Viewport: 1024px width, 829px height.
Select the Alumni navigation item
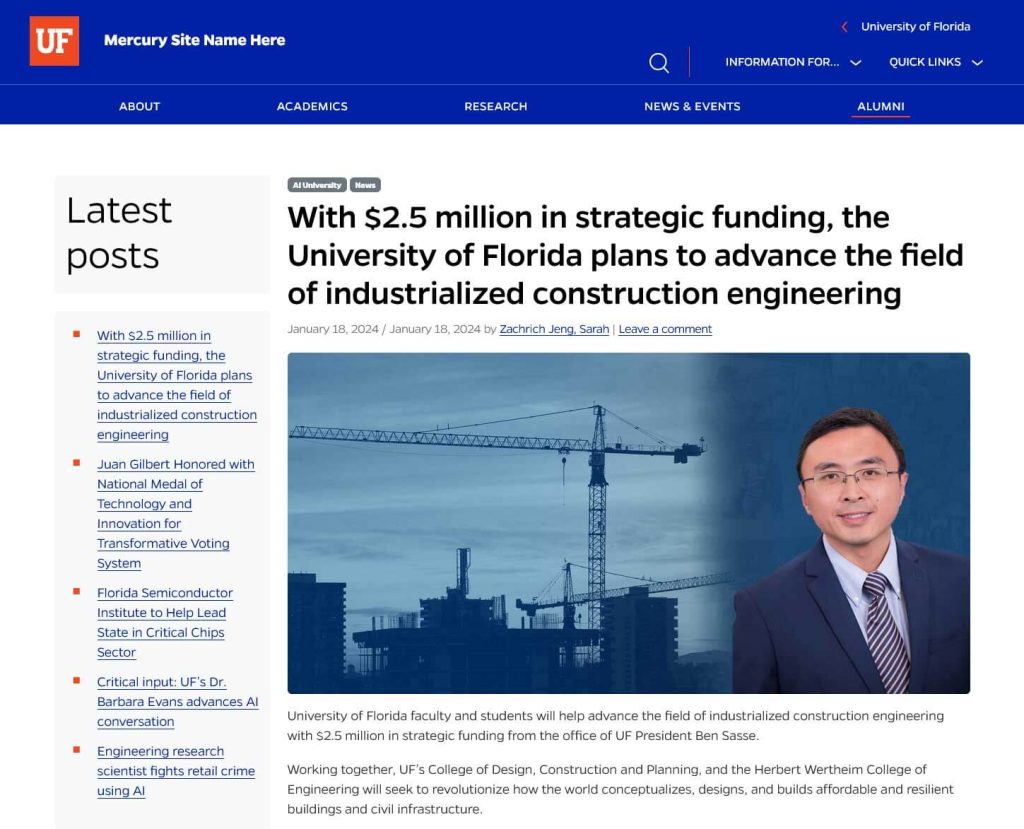880,106
